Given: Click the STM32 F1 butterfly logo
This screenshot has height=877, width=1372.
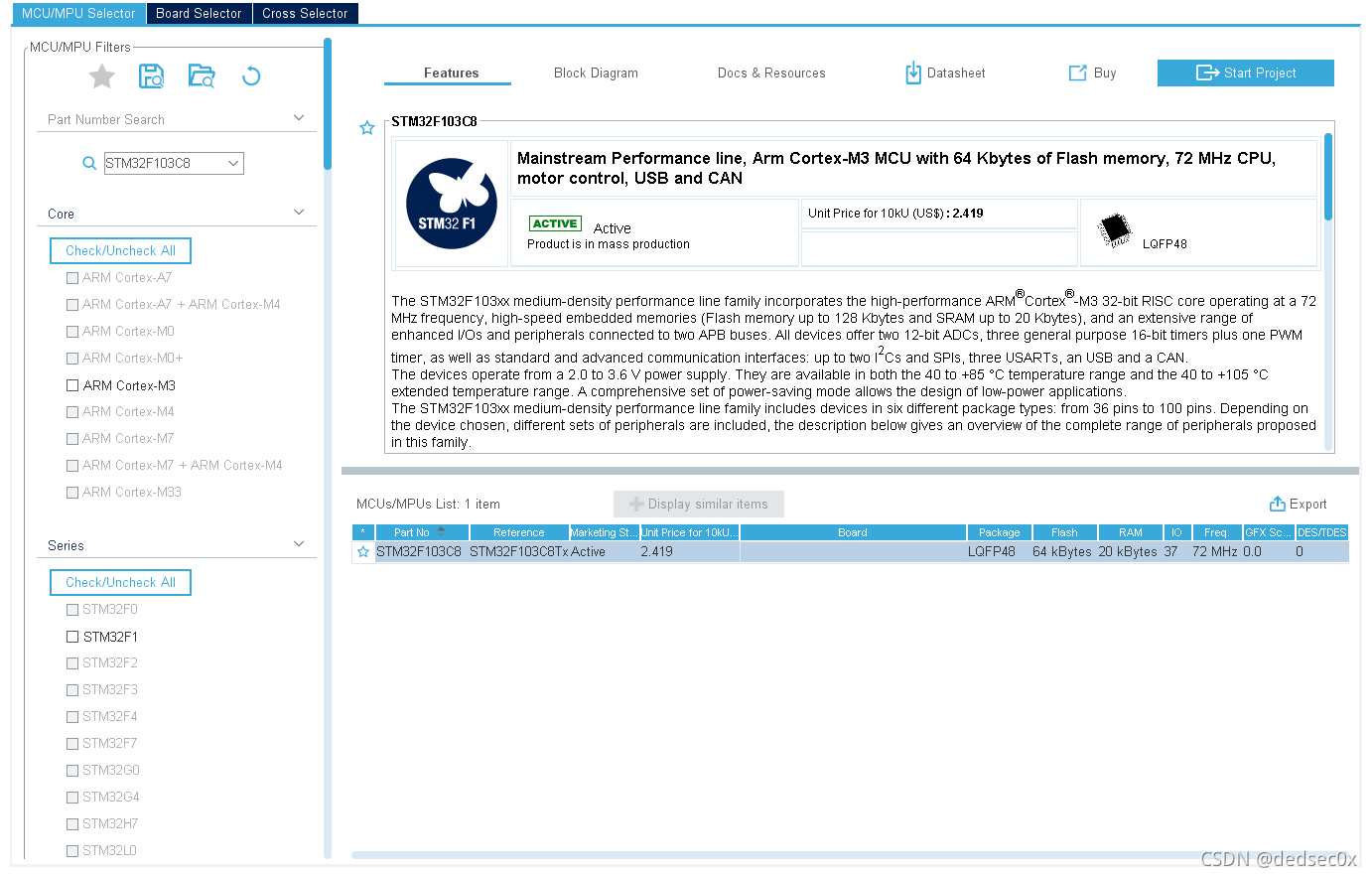Looking at the screenshot, I should click(x=452, y=204).
